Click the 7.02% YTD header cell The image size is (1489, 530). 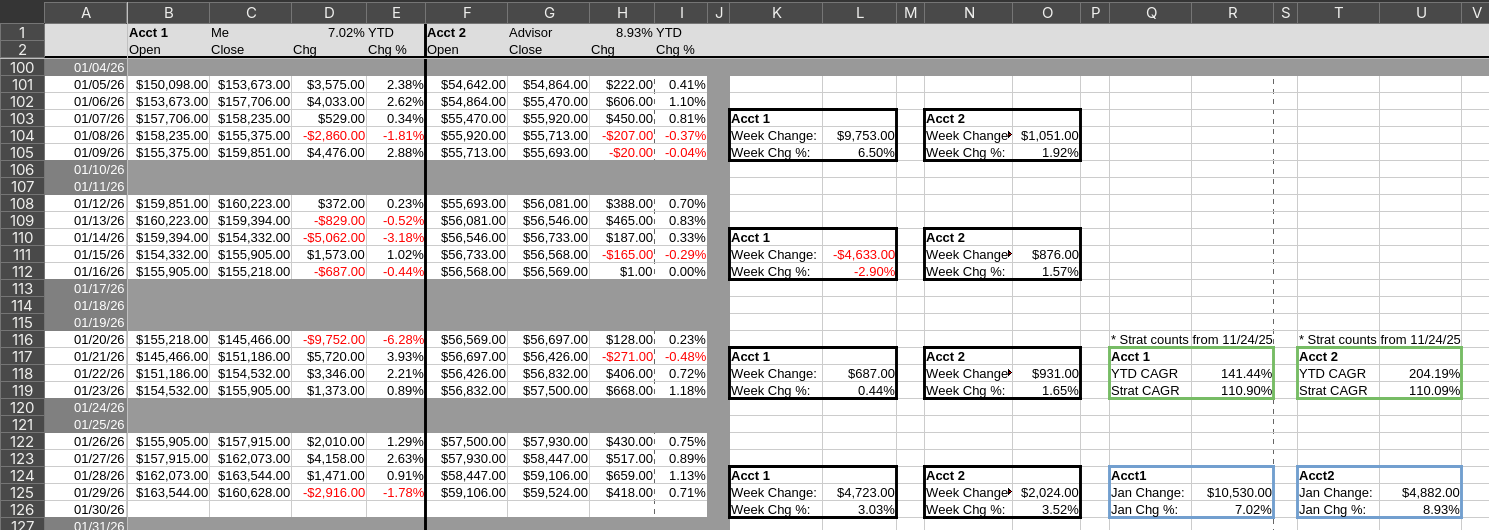pos(329,32)
